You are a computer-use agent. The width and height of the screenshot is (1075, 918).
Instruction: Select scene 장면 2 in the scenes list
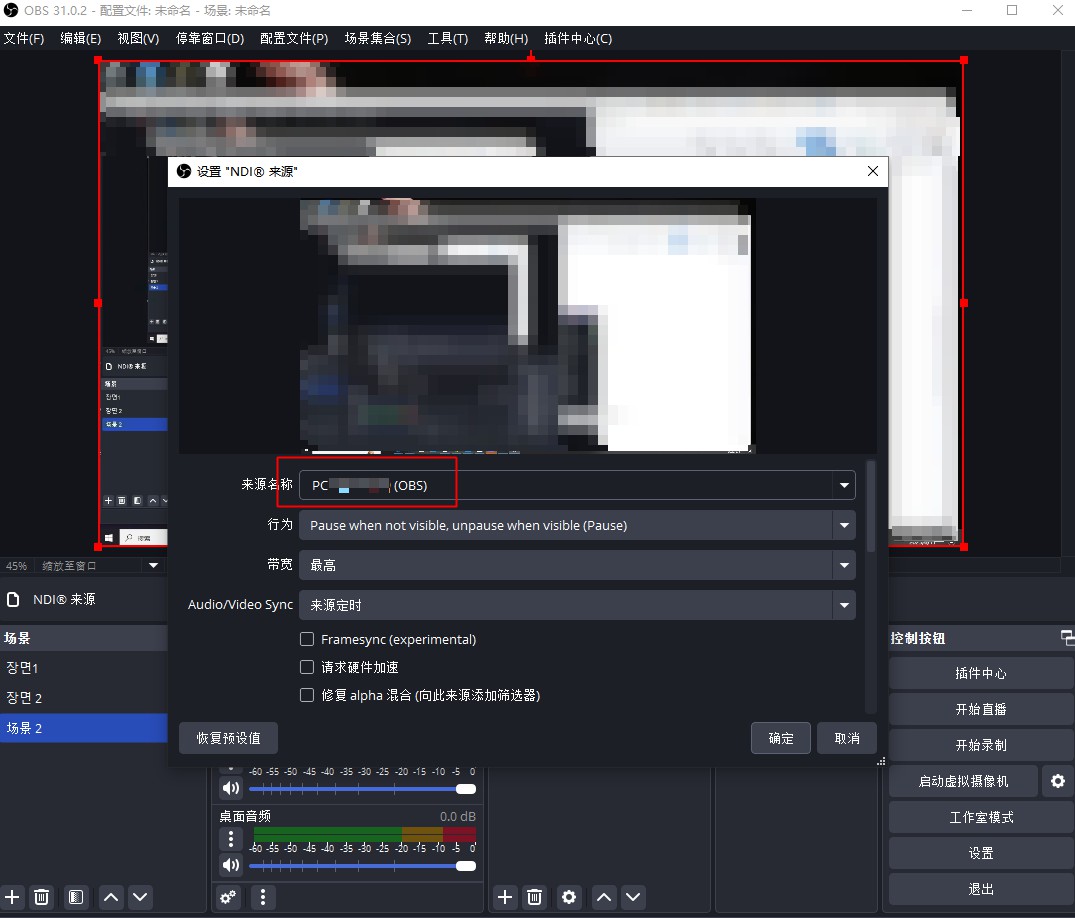click(84, 698)
